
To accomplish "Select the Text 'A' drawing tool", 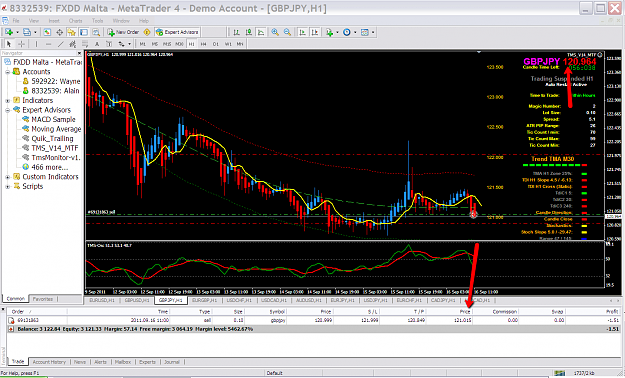I will point(96,44).
